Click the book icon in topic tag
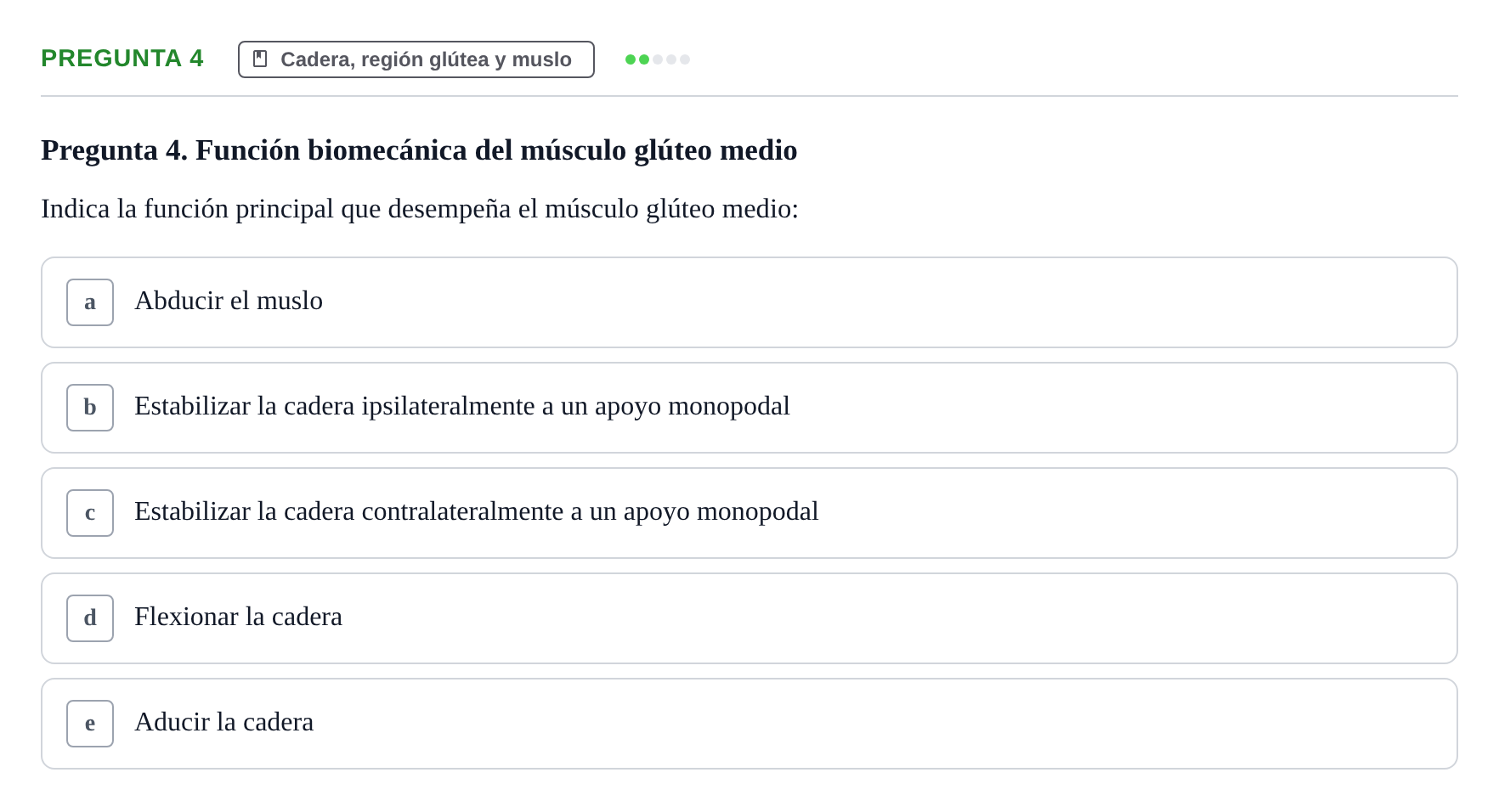 260,59
